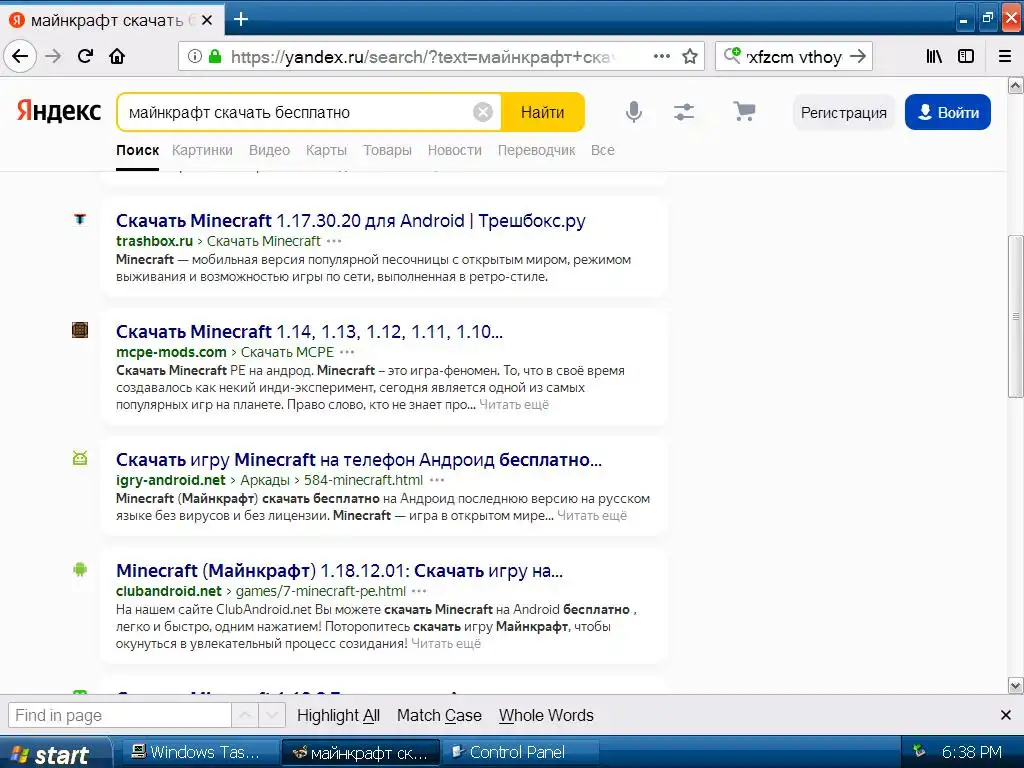Open the Library bookshelf icon
The height and width of the screenshot is (768, 1024).
[935, 56]
